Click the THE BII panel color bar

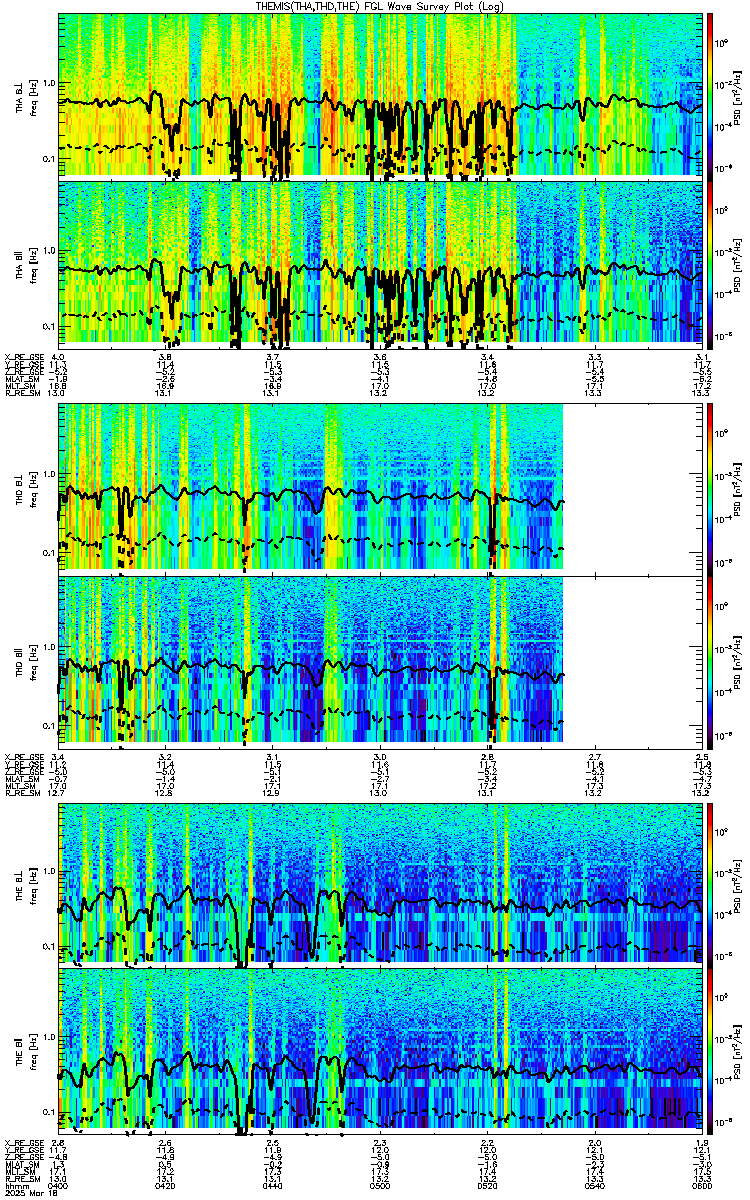tap(710, 1048)
